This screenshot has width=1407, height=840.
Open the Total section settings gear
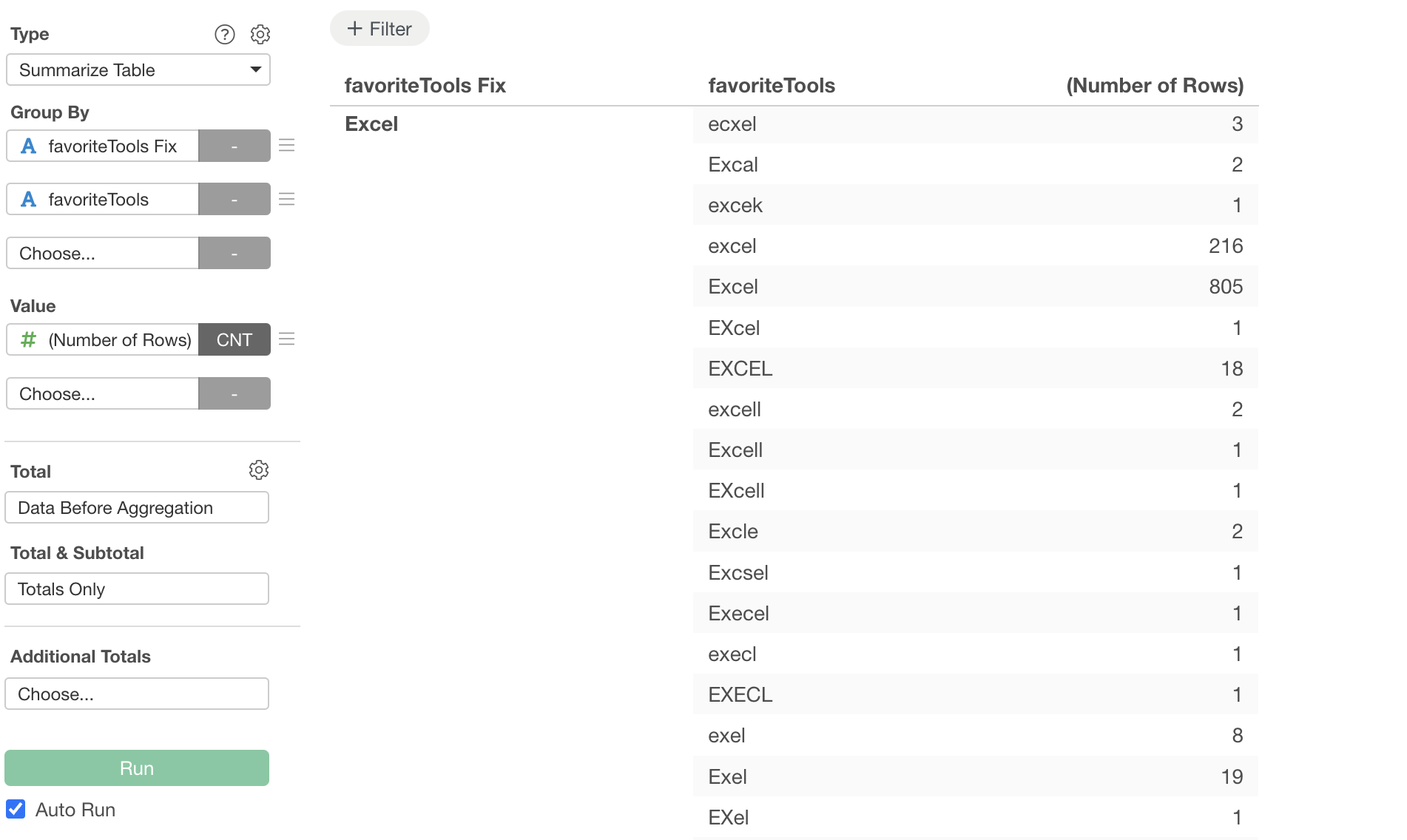point(259,470)
